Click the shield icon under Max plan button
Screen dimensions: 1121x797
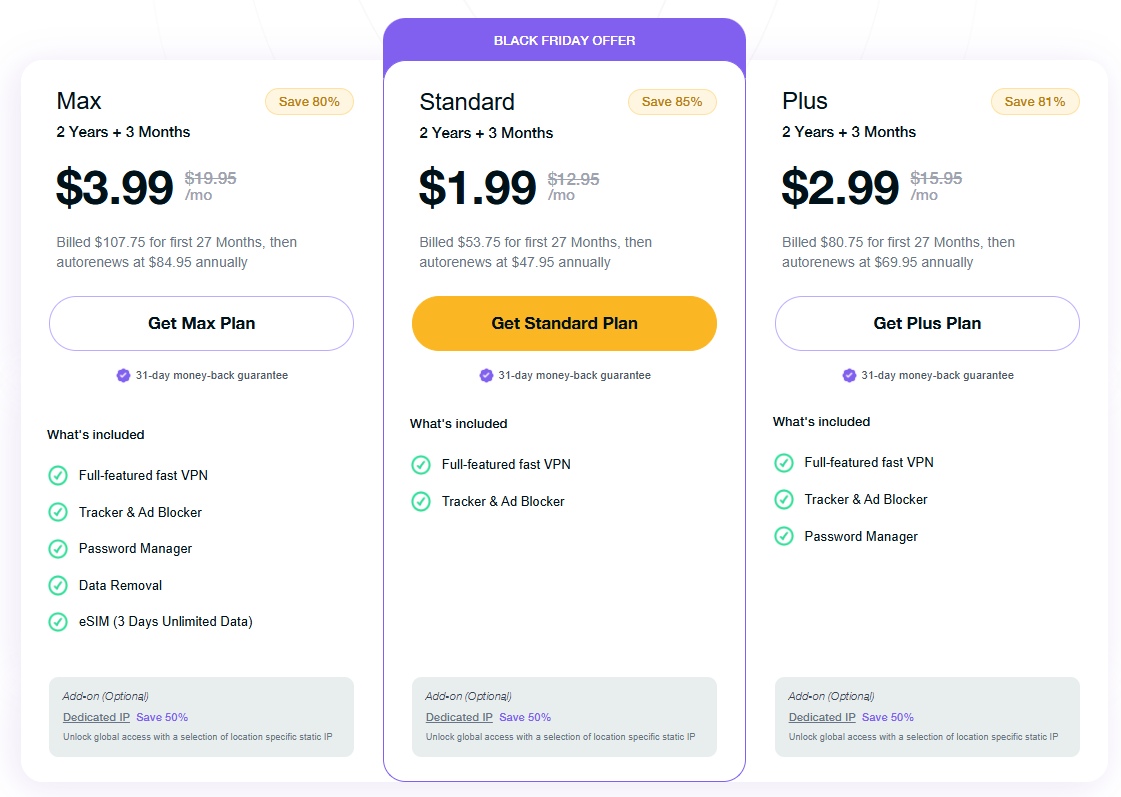(123, 376)
